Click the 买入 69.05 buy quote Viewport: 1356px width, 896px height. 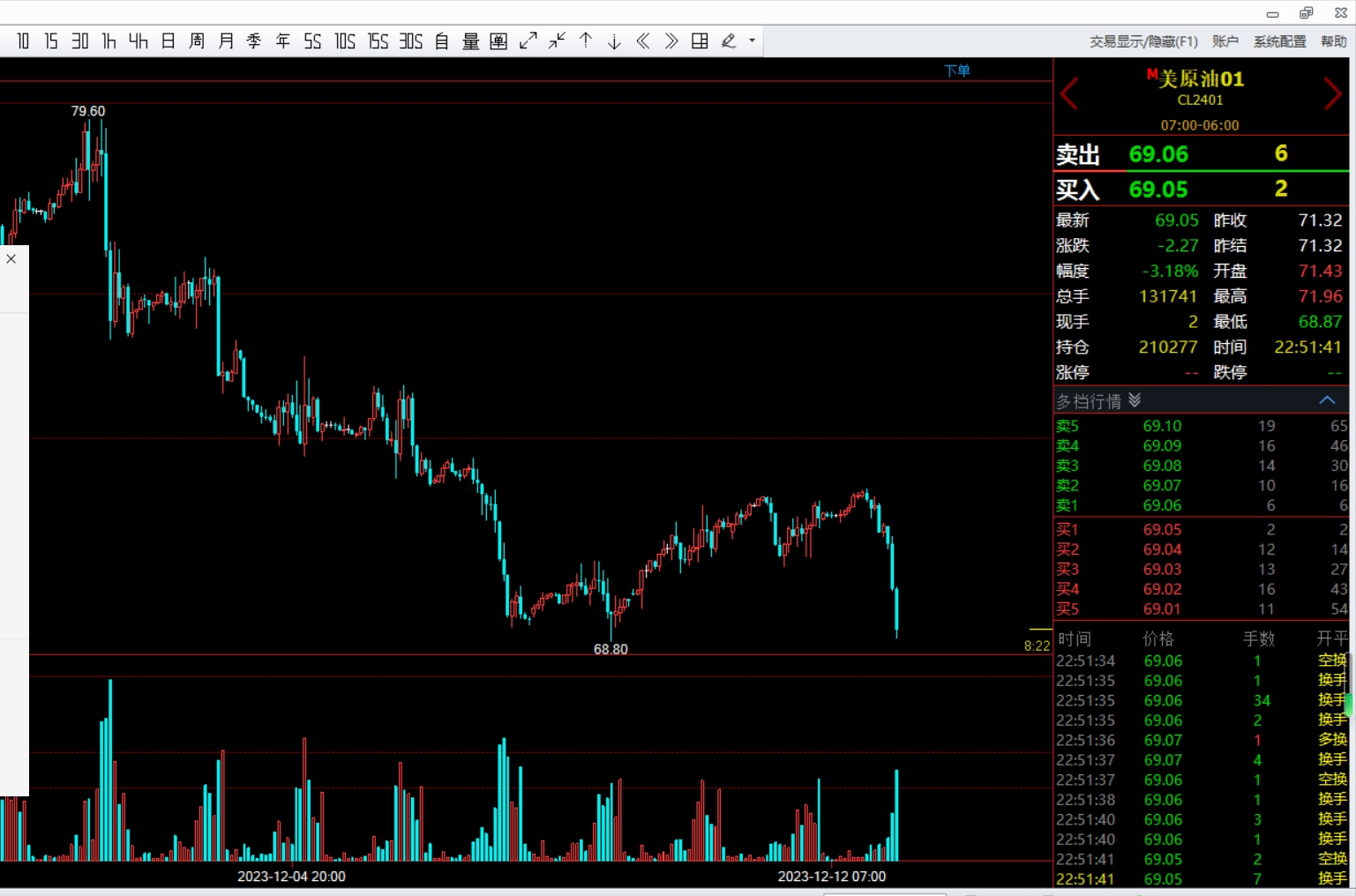pos(1201,190)
